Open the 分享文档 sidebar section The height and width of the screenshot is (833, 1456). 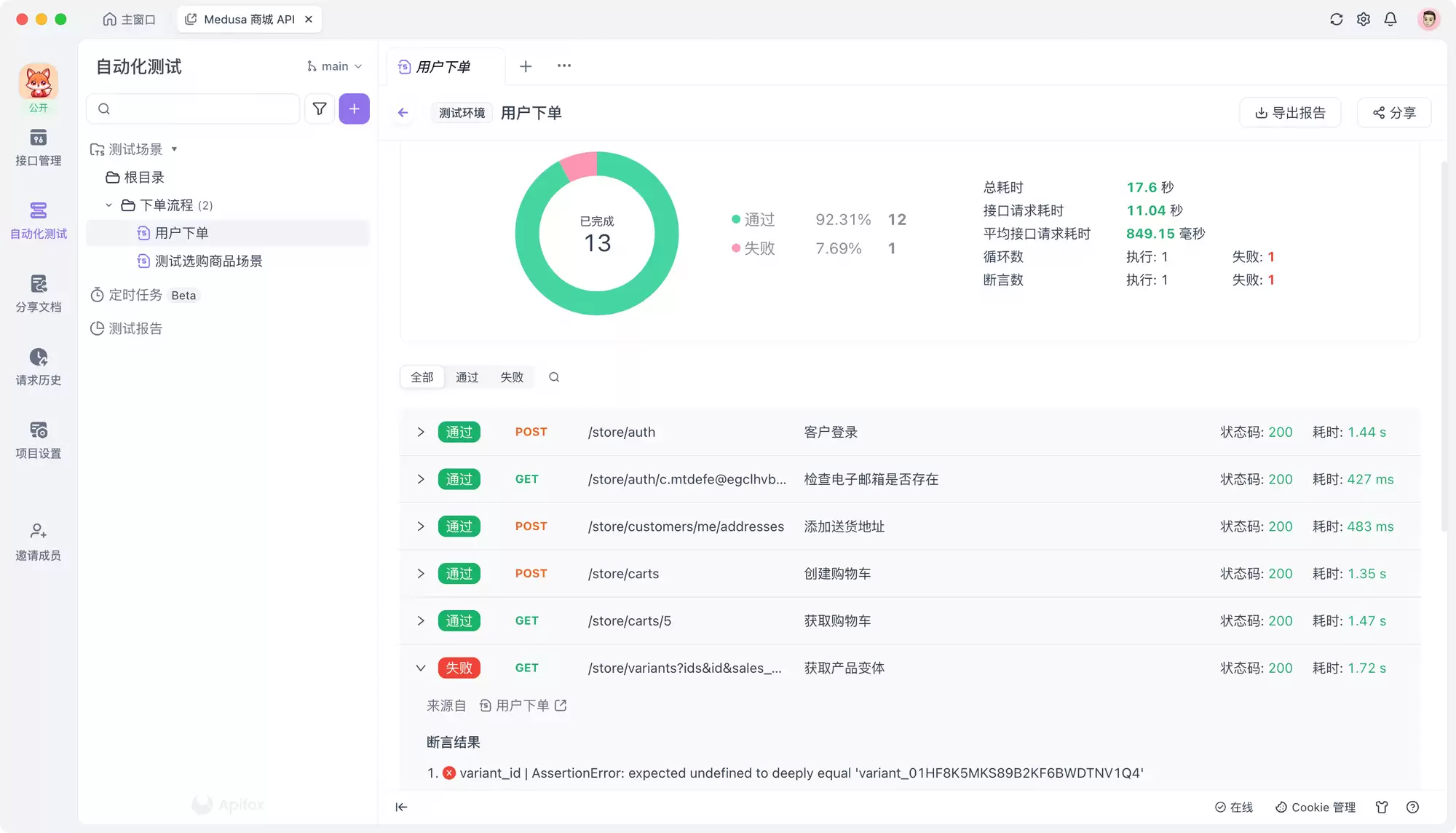click(x=39, y=294)
